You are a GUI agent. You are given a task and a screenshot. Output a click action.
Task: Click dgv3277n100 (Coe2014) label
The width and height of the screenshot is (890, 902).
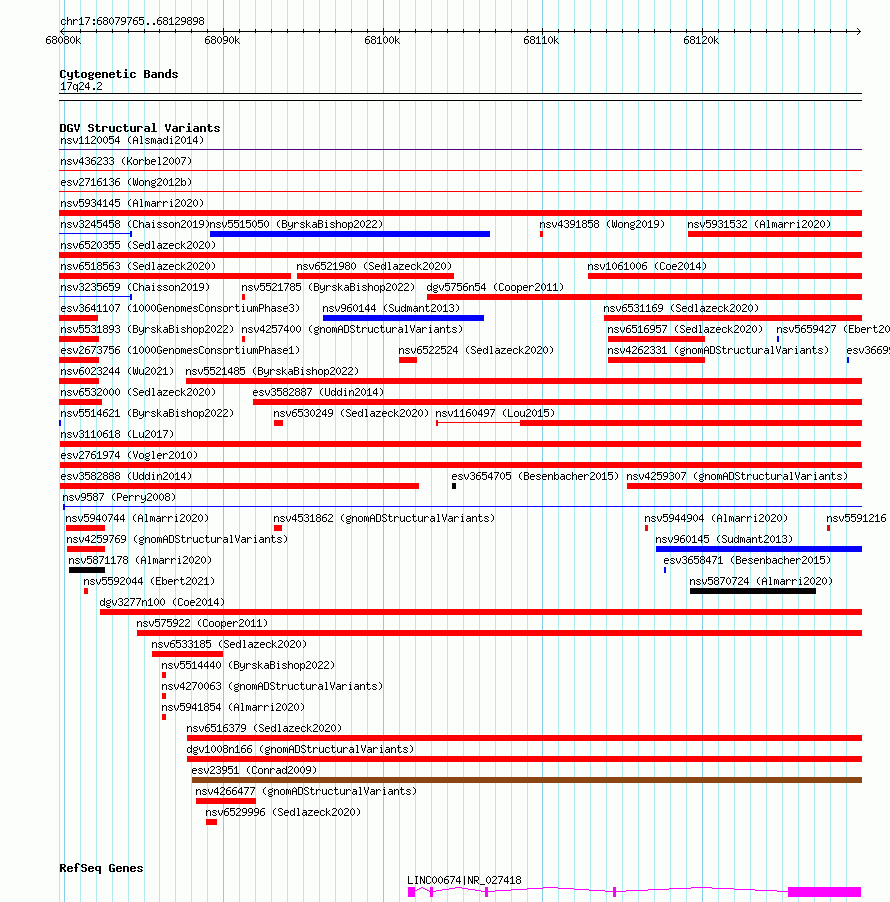(162, 602)
